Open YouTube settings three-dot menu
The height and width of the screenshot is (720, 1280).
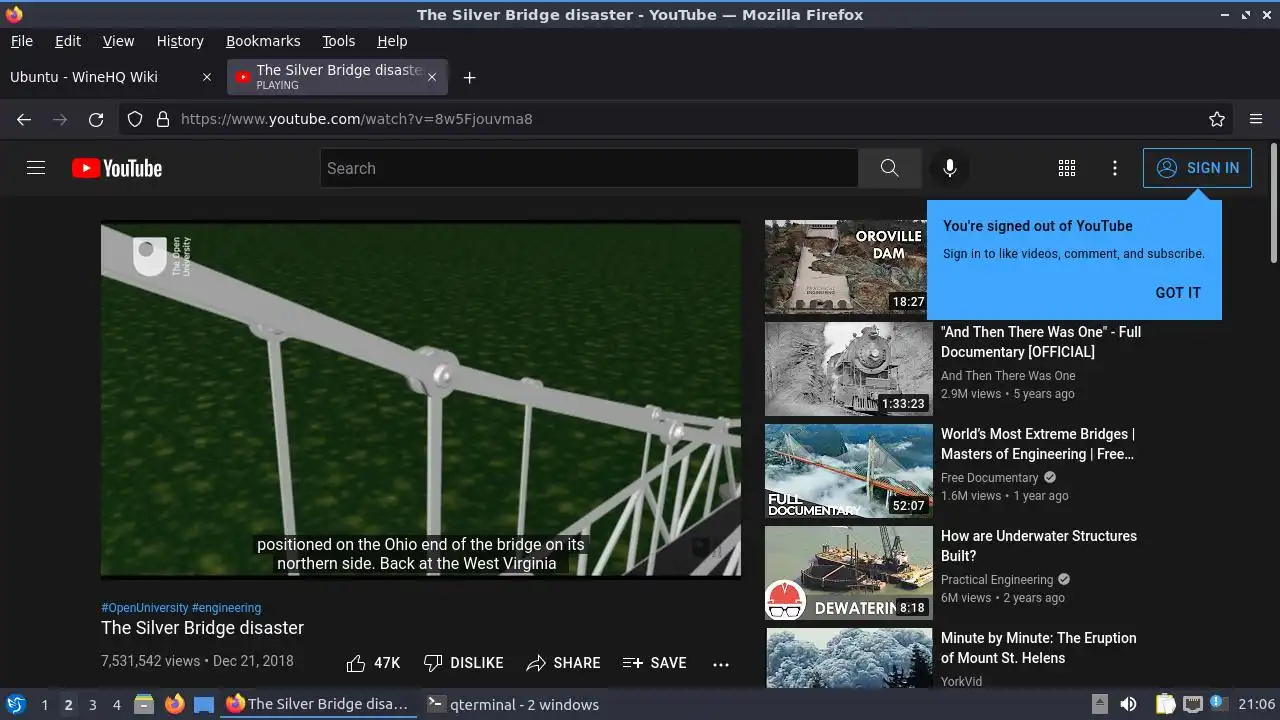[1115, 168]
